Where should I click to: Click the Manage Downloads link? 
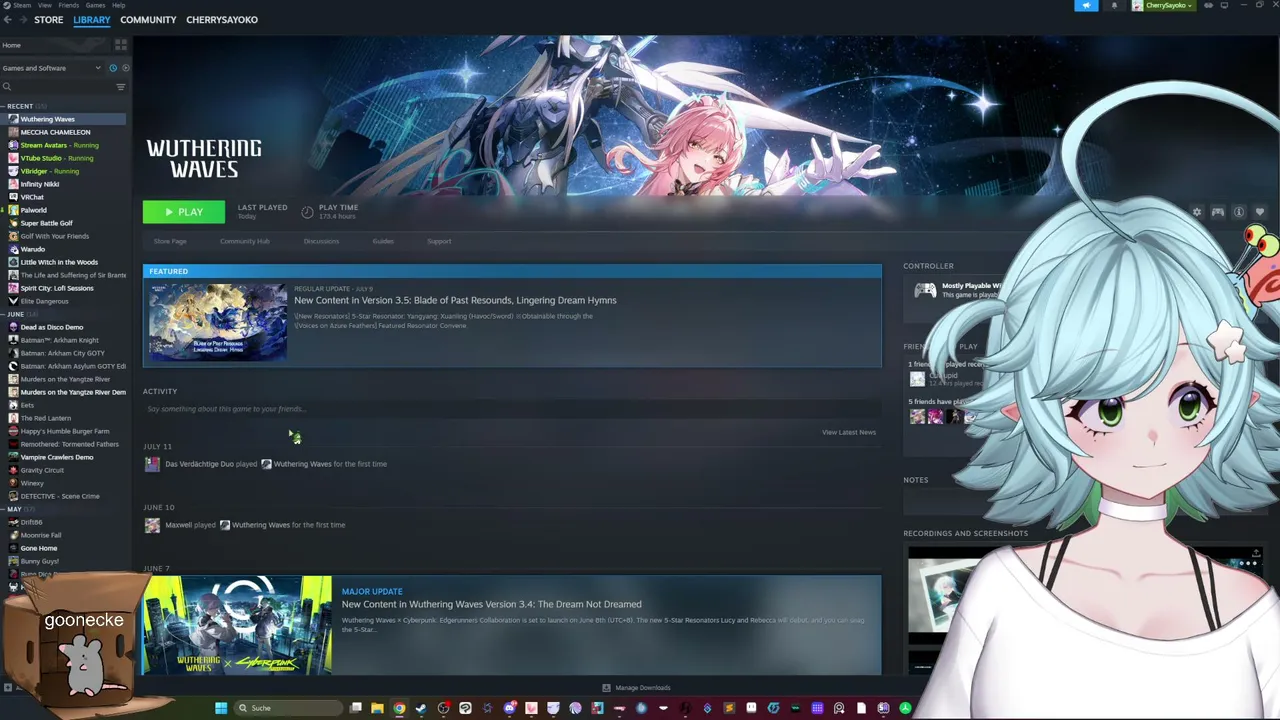pyautogui.click(x=643, y=688)
